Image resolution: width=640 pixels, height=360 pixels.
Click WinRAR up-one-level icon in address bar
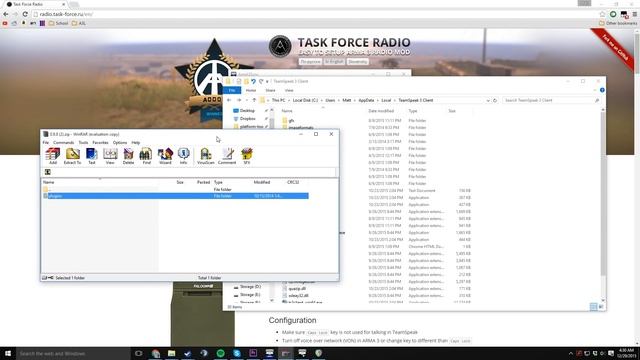[48, 172]
